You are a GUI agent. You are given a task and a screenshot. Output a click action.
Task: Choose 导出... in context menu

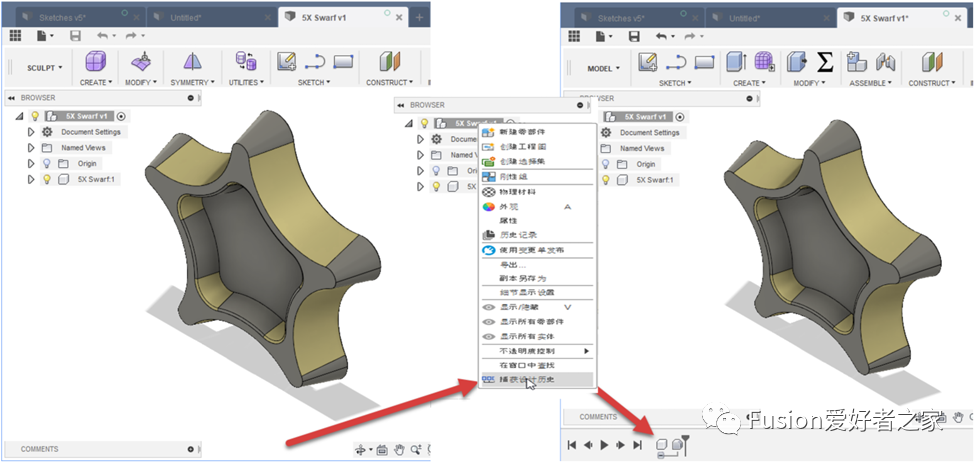pyautogui.click(x=537, y=265)
